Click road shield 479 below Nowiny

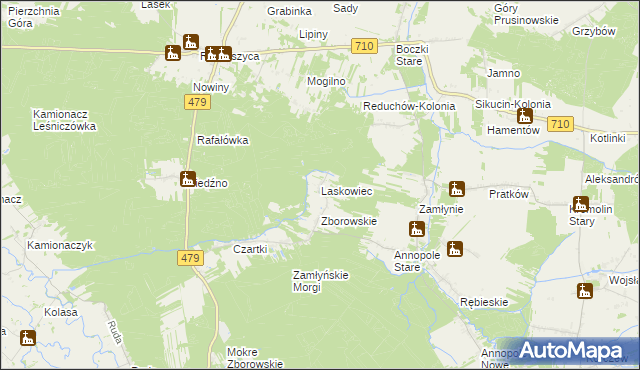tap(198, 102)
